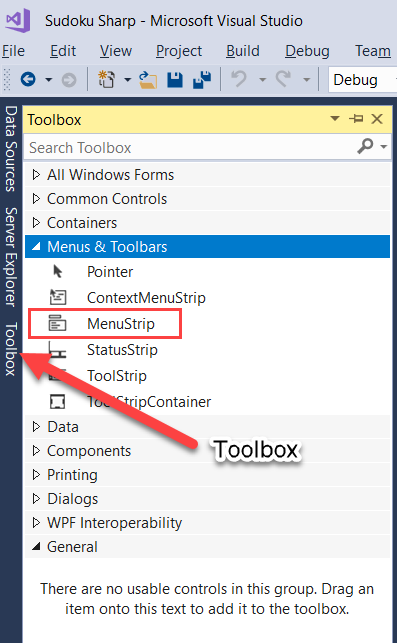Click the Save All icon

point(202,80)
